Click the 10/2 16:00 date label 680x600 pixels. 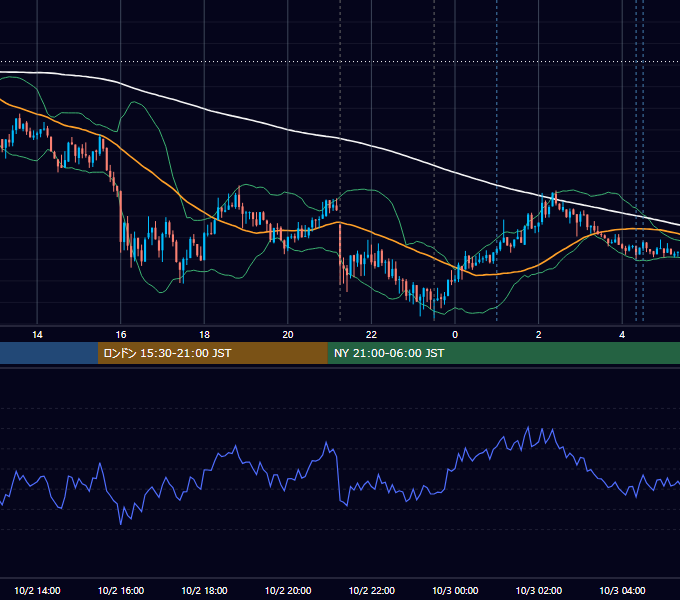tap(121, 590)
